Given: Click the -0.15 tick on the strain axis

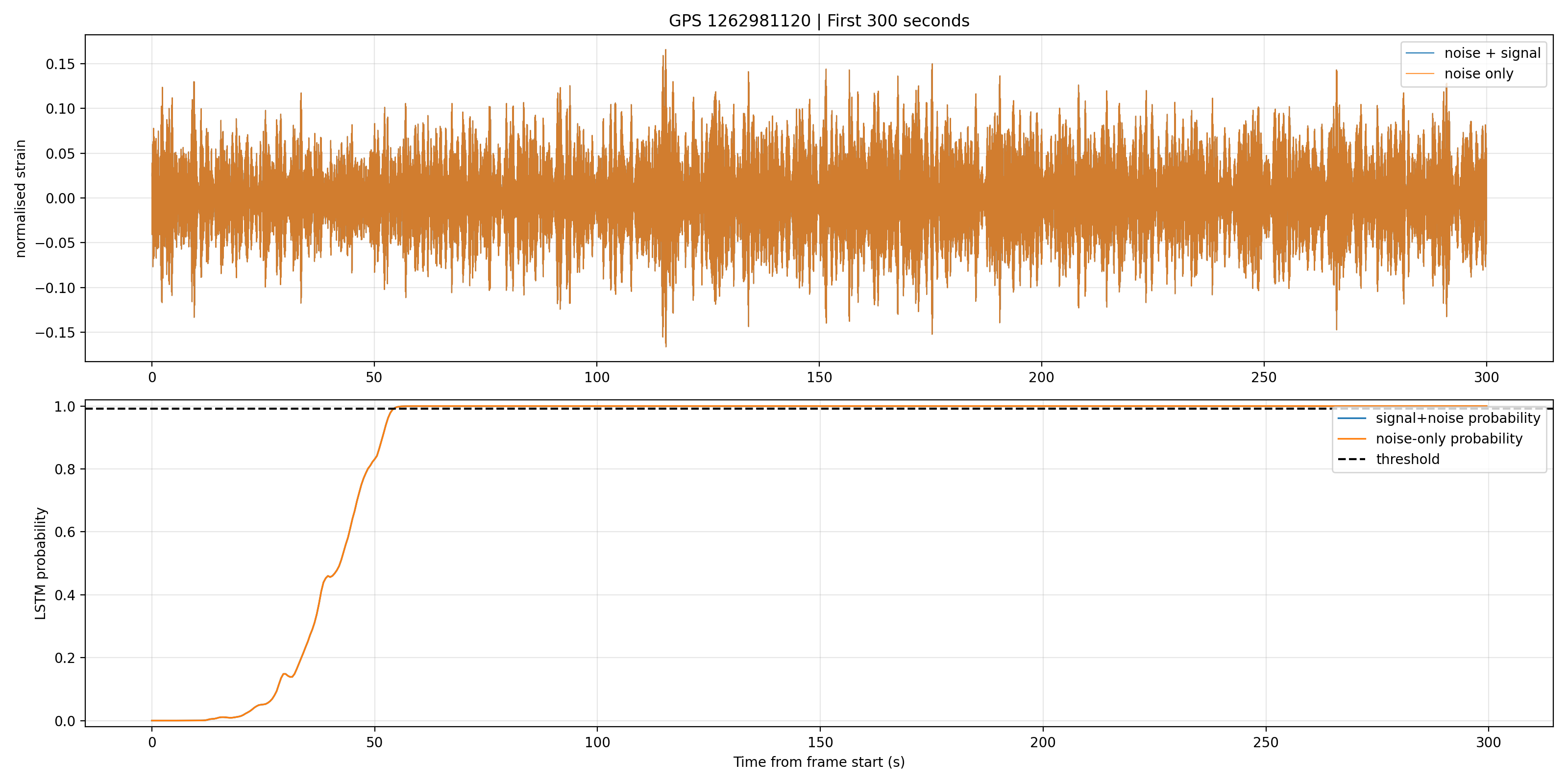Looking at the screenshot, I should point(55,332).
